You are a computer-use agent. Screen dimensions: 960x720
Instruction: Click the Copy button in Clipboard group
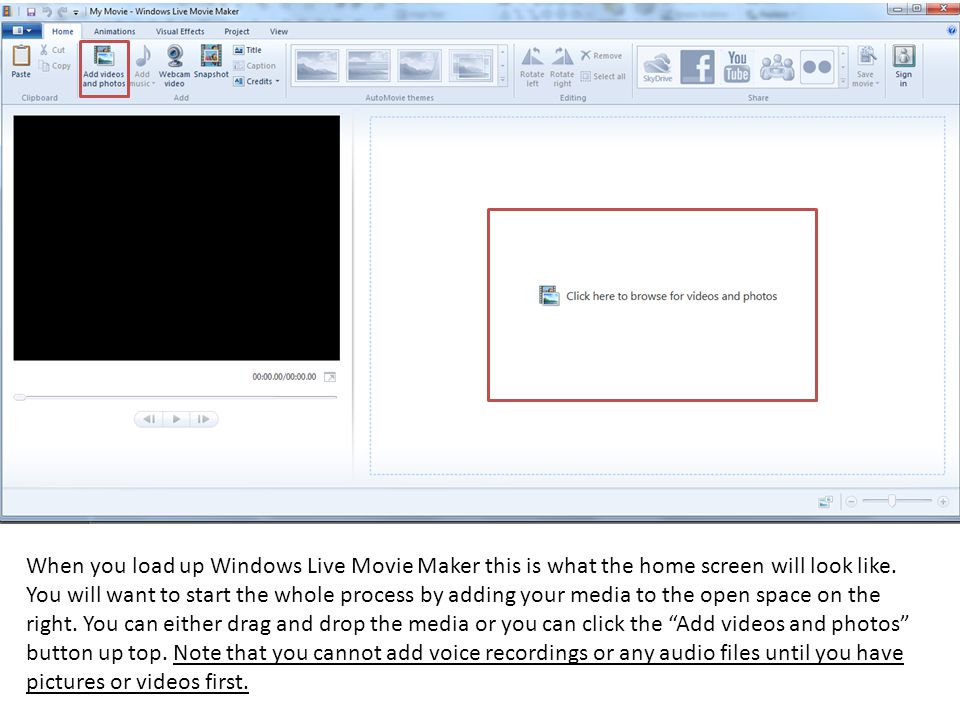click(55, 66)
